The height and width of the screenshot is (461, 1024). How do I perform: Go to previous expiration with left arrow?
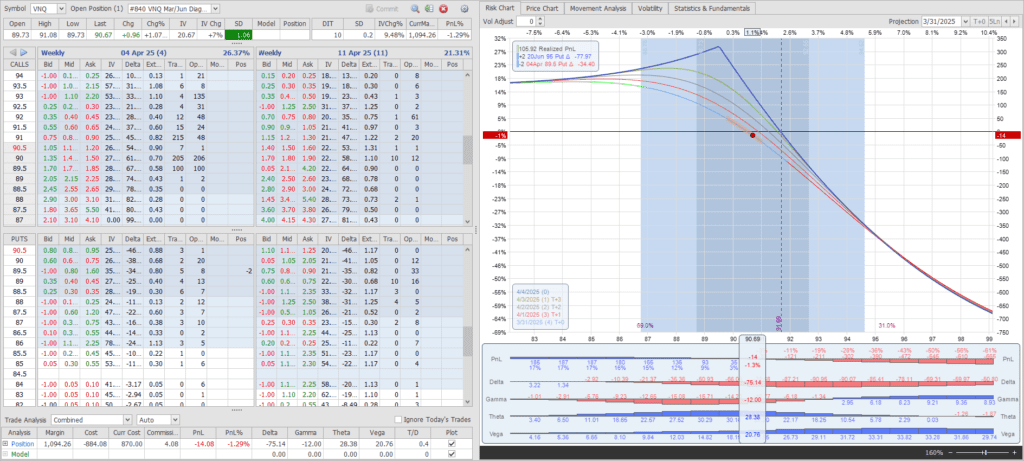click(x=14, y=52)
